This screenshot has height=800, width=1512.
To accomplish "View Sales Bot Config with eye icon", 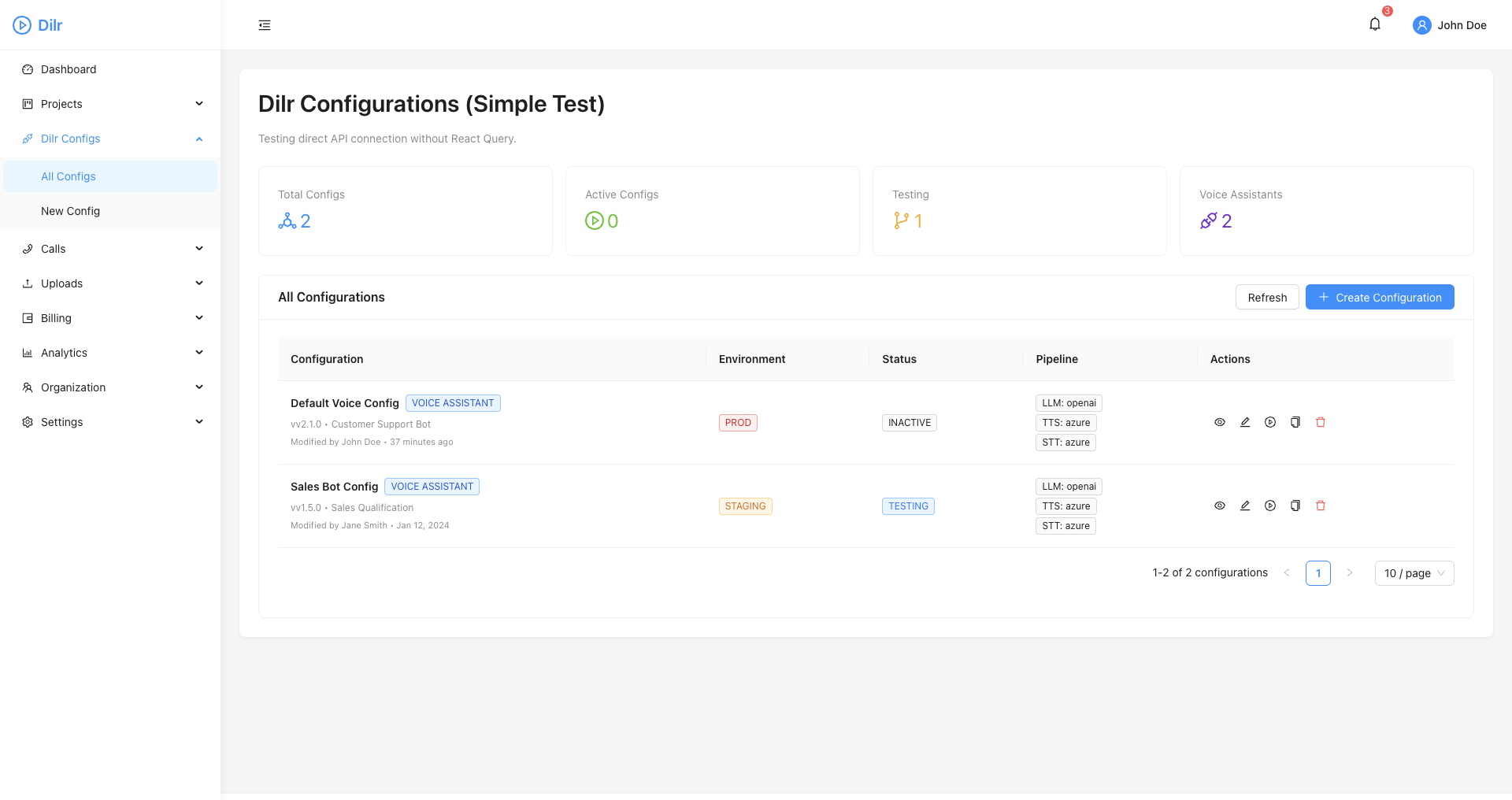I will click(1220, 506).
